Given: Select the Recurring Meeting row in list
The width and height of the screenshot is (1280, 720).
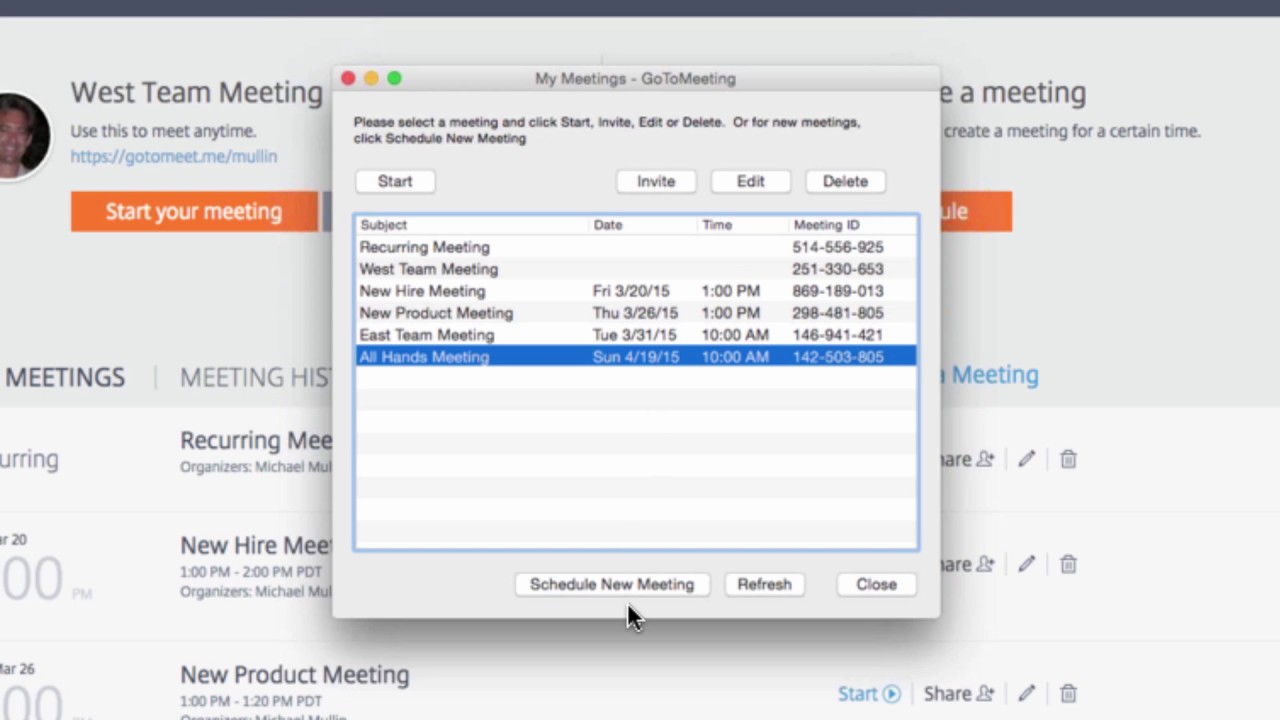Looking at the screenshot, I should click(x=636, y=247).
